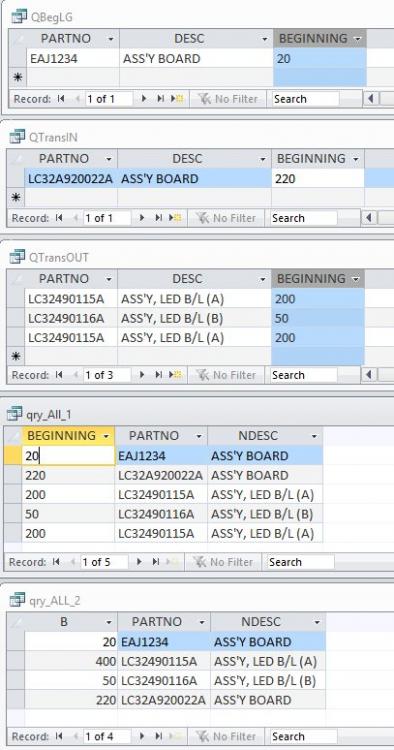Screen dimensions: 394x750
Task: Open B column dropdown in qry_ALL_2
Action: [109, 622]
